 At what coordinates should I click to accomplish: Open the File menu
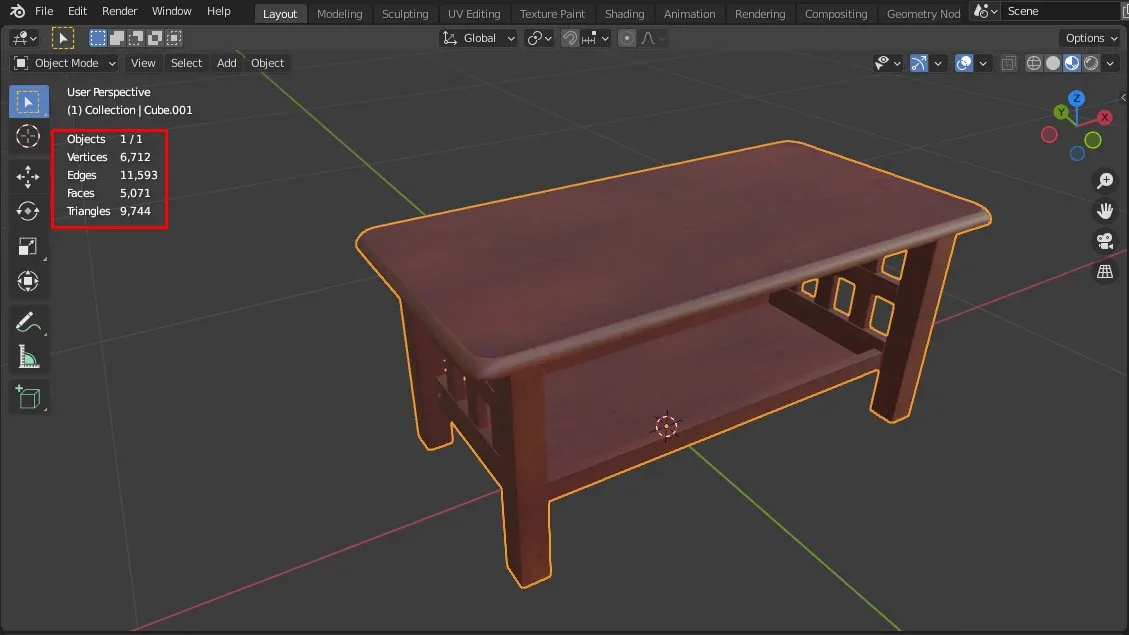(x=44, y=12)
